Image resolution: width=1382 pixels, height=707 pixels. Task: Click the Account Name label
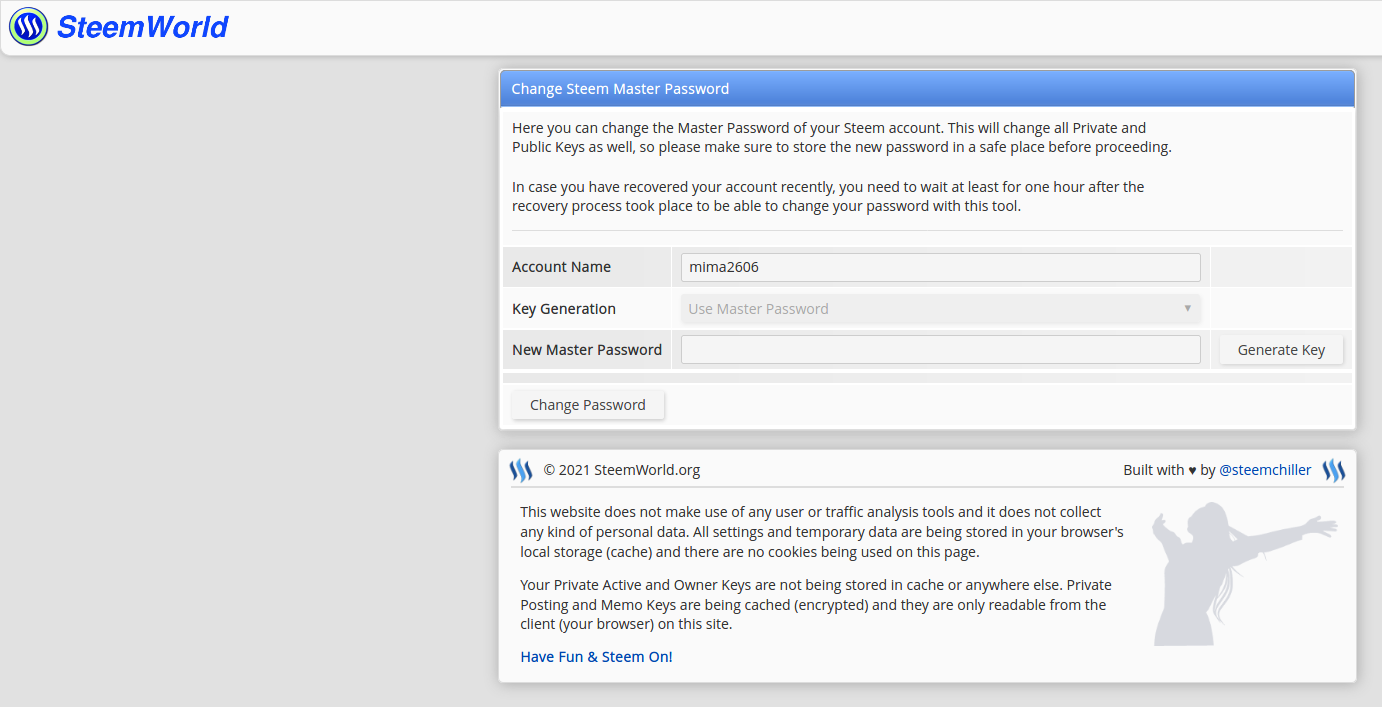[x=561, y=267]
